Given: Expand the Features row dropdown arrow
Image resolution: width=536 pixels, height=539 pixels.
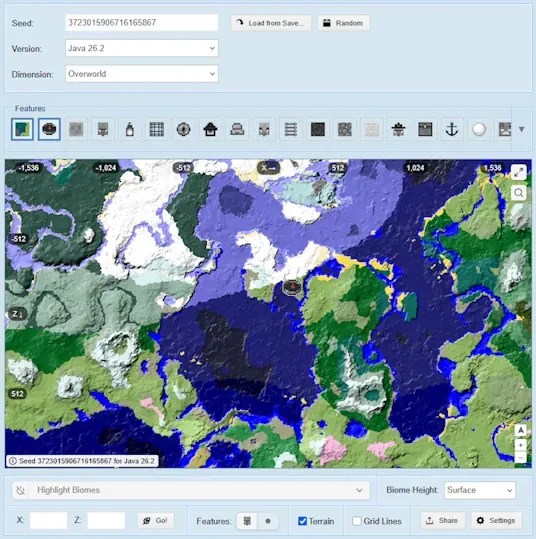Looking at the screenshot, I should point(522,130).
